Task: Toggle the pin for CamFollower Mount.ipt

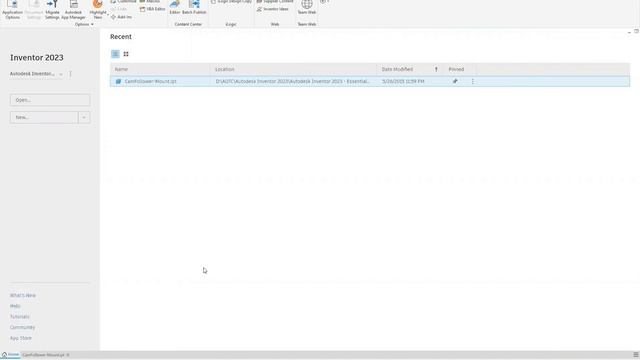Action: coord(455,81)
